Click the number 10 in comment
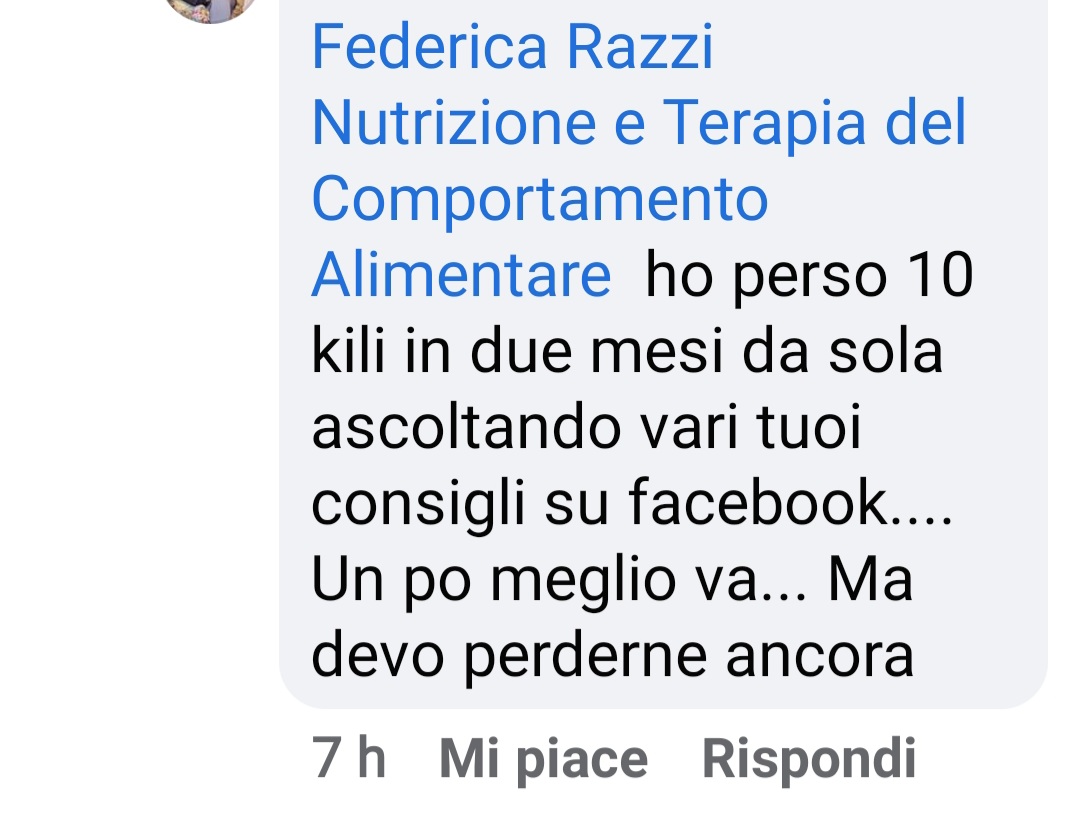 coord(940,274)
